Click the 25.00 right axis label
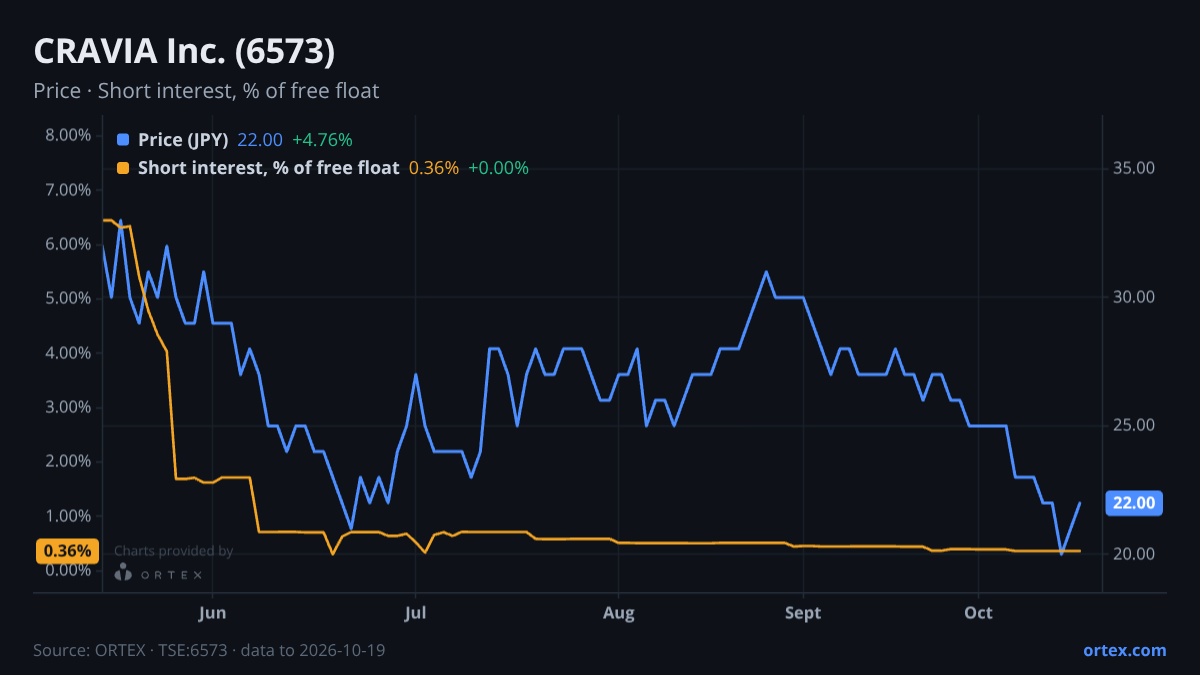The image size is (1200, 675). point(1134,425)
